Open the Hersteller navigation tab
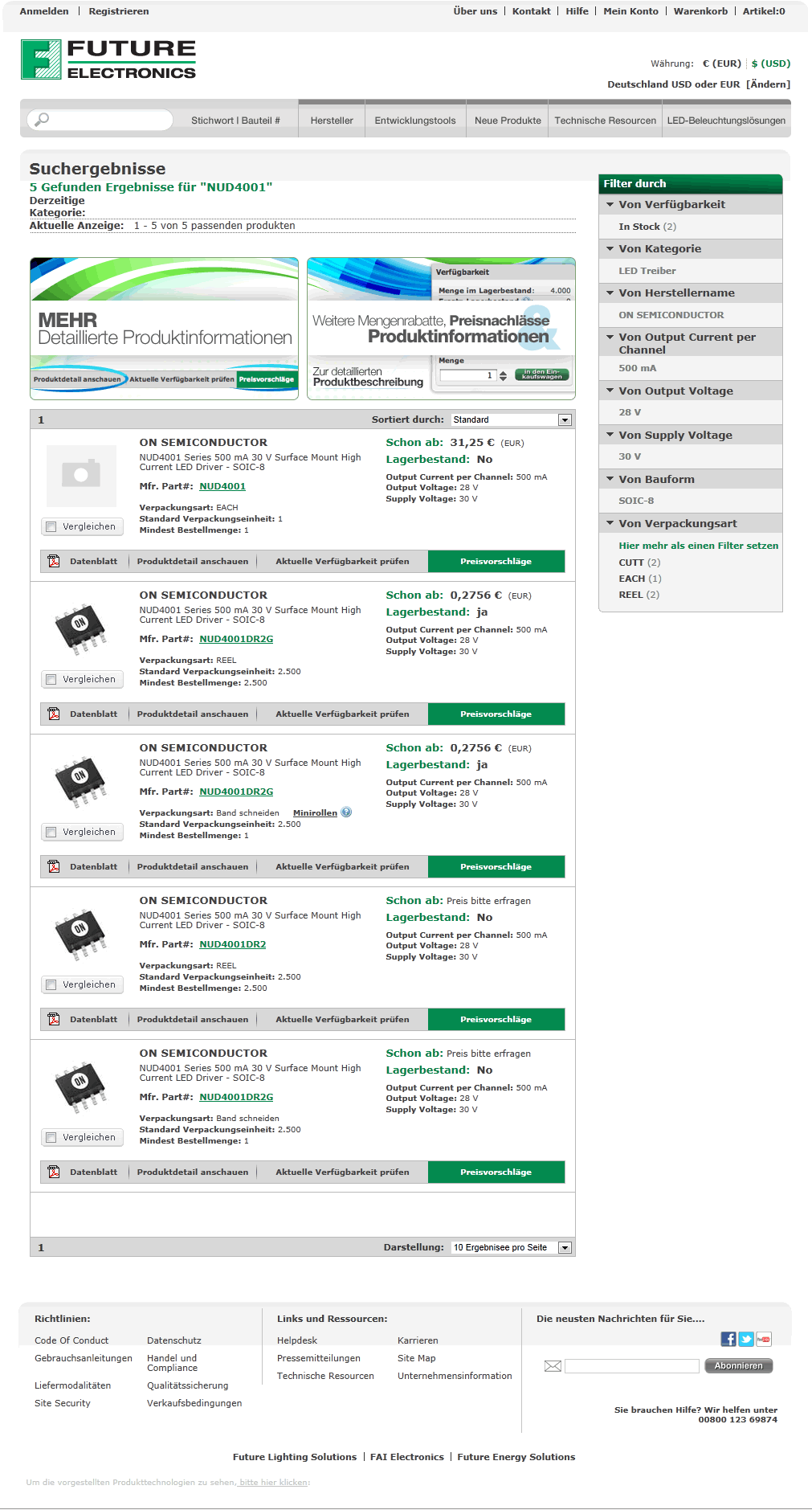Screen dimensions: 812x1510 pos(332,121)
